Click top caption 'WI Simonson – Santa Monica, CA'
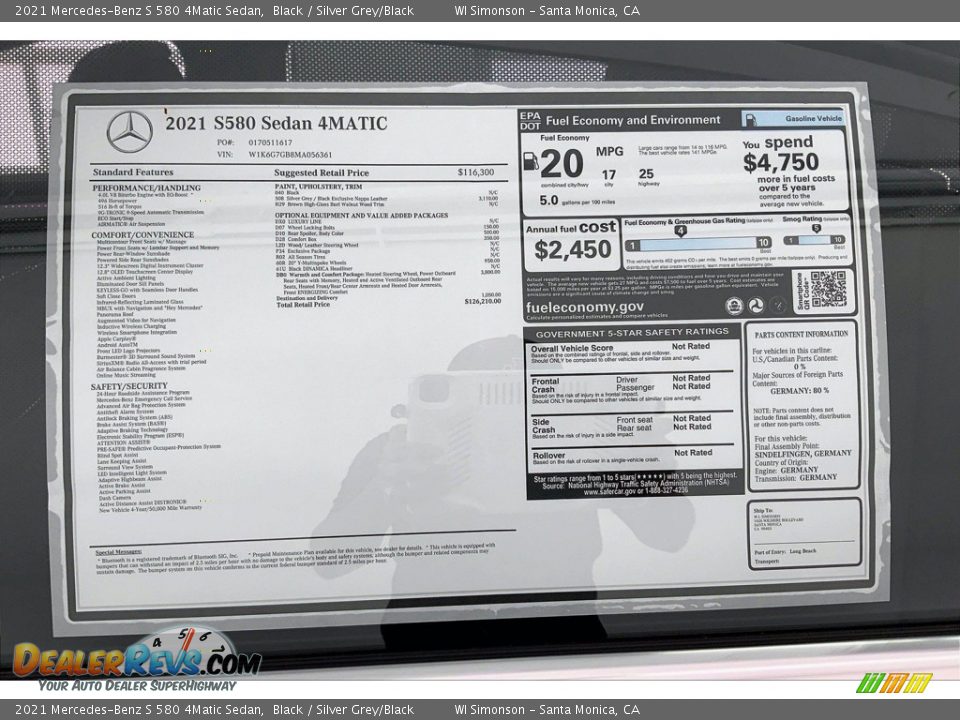 tap(547, 10)
